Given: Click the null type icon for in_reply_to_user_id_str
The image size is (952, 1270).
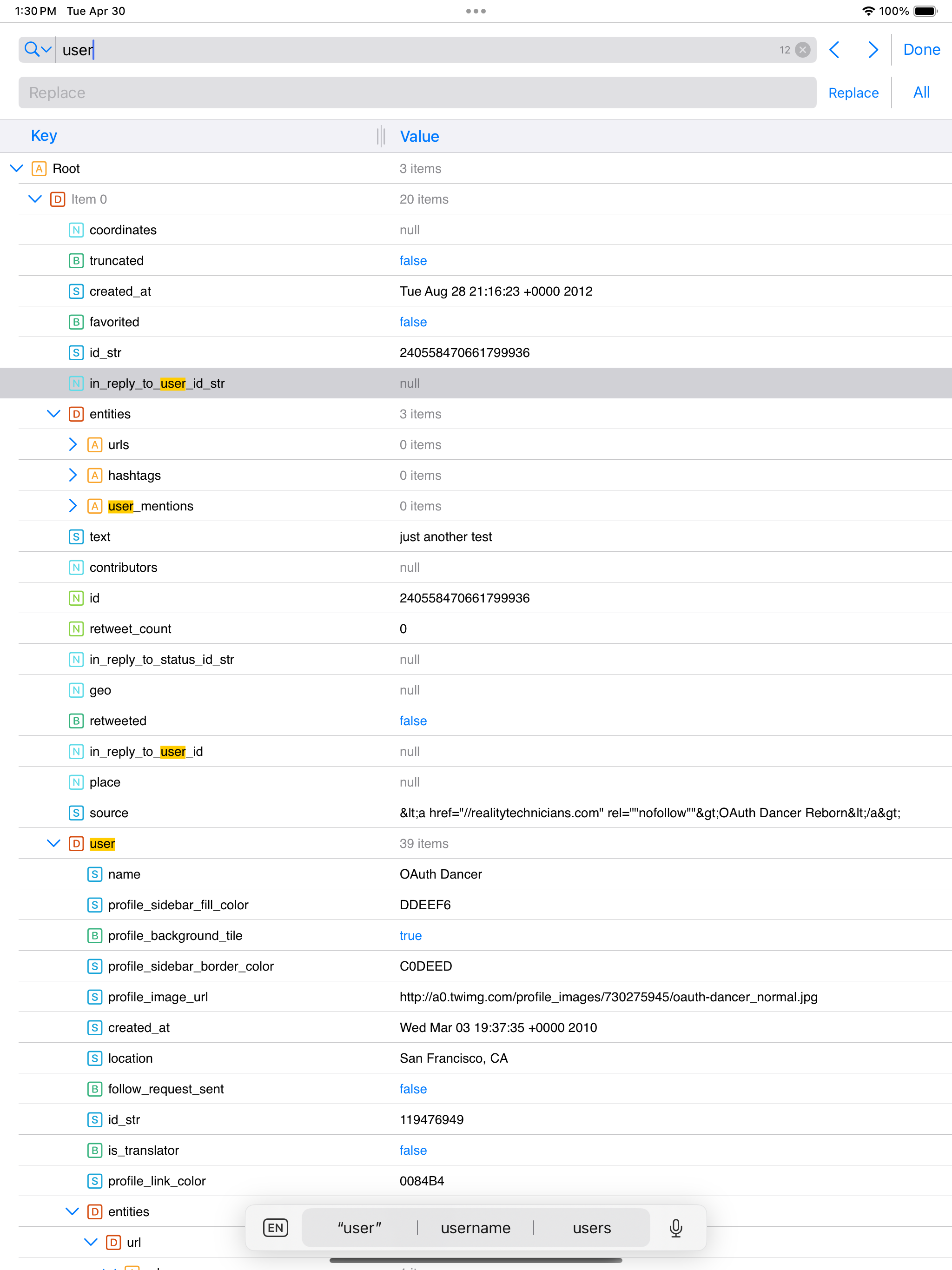Looking at the screenshot, I should [x=76, y=384].
